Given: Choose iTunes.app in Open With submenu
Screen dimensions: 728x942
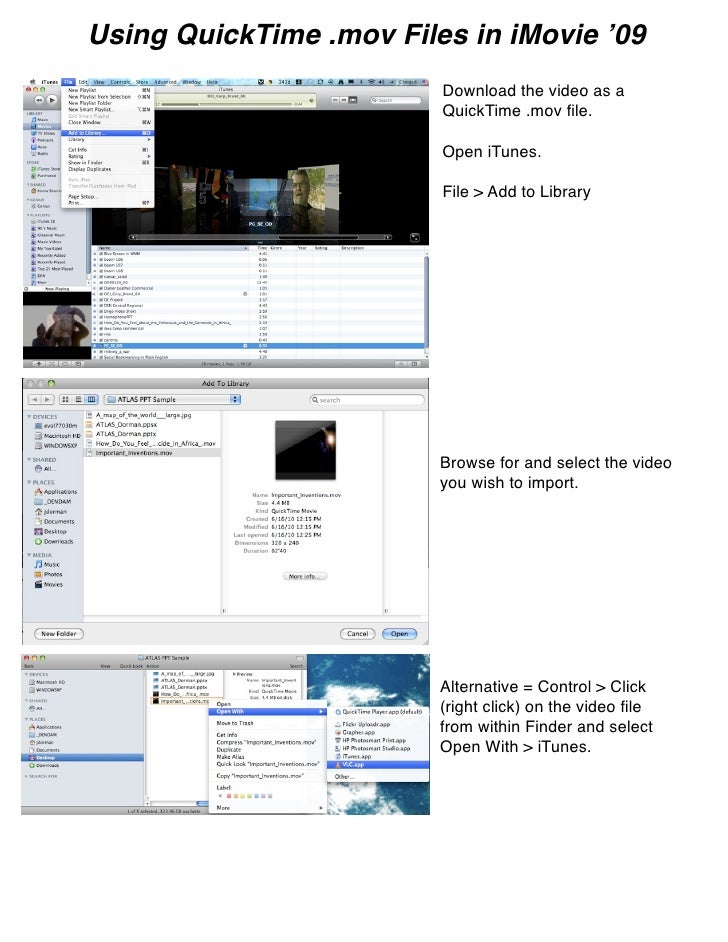Looking at the screenshot, I should pos(379,756).
